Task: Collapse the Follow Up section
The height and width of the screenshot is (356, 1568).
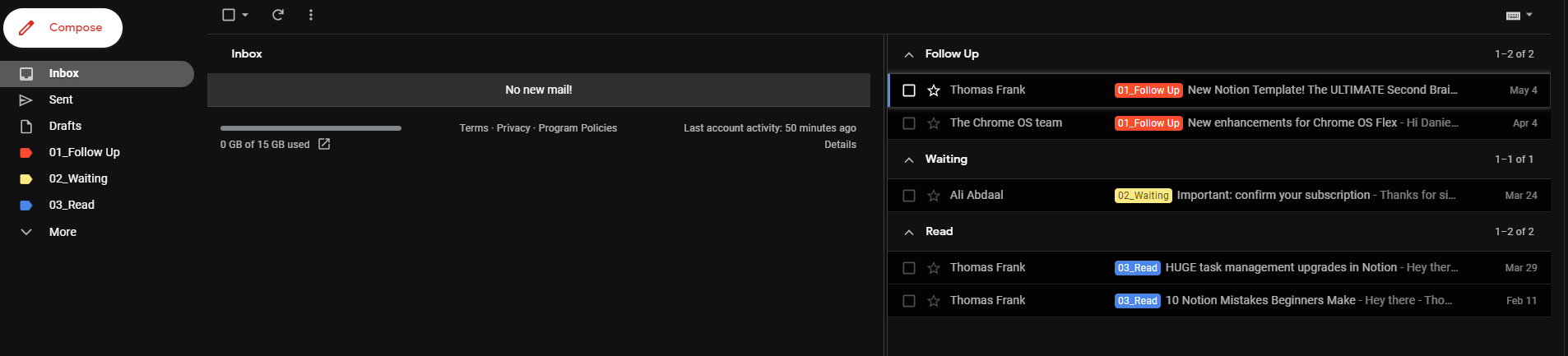Action: [x=909, y=54]
